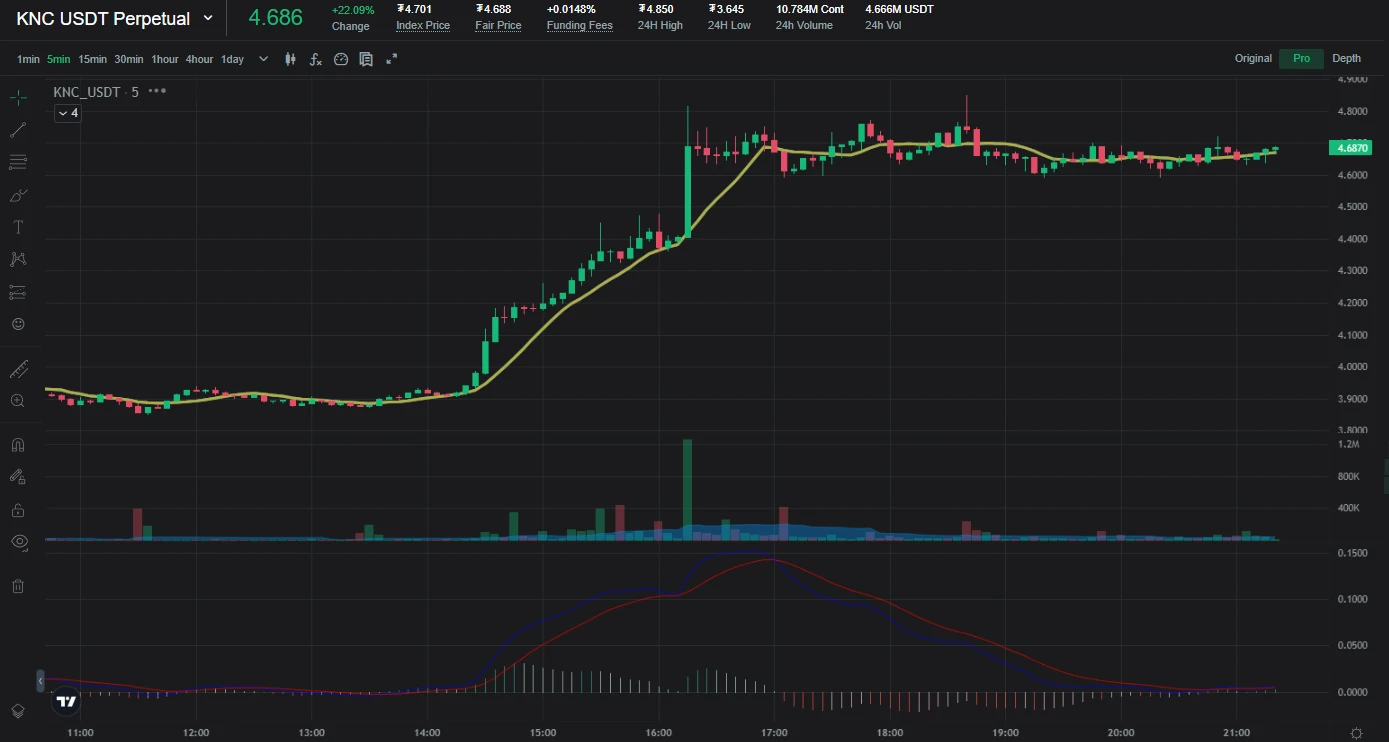Select the 1min timeframe
Viewport: 1389px width, 742px height.
[x=28, y=59]
